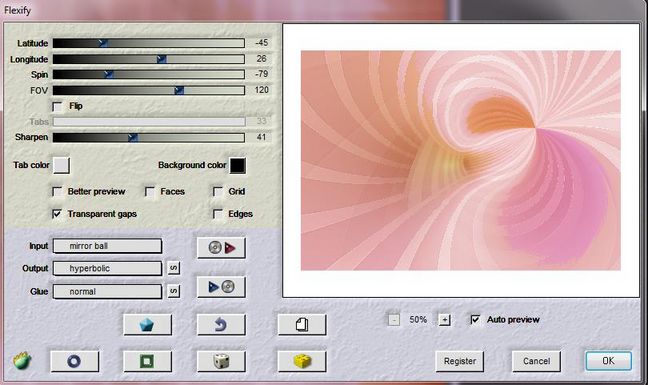Click the Cancel button

click(x=536, y=361)
